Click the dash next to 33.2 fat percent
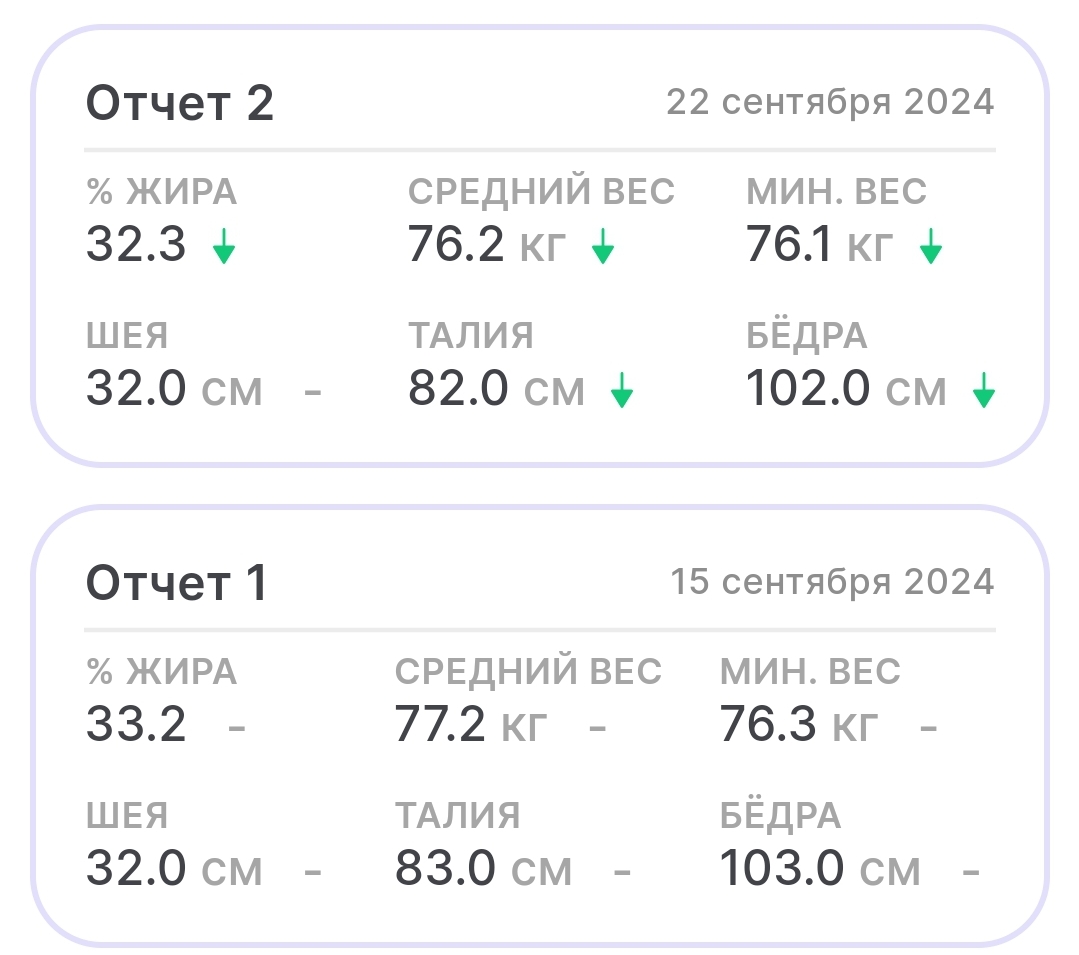 [237, 726]
